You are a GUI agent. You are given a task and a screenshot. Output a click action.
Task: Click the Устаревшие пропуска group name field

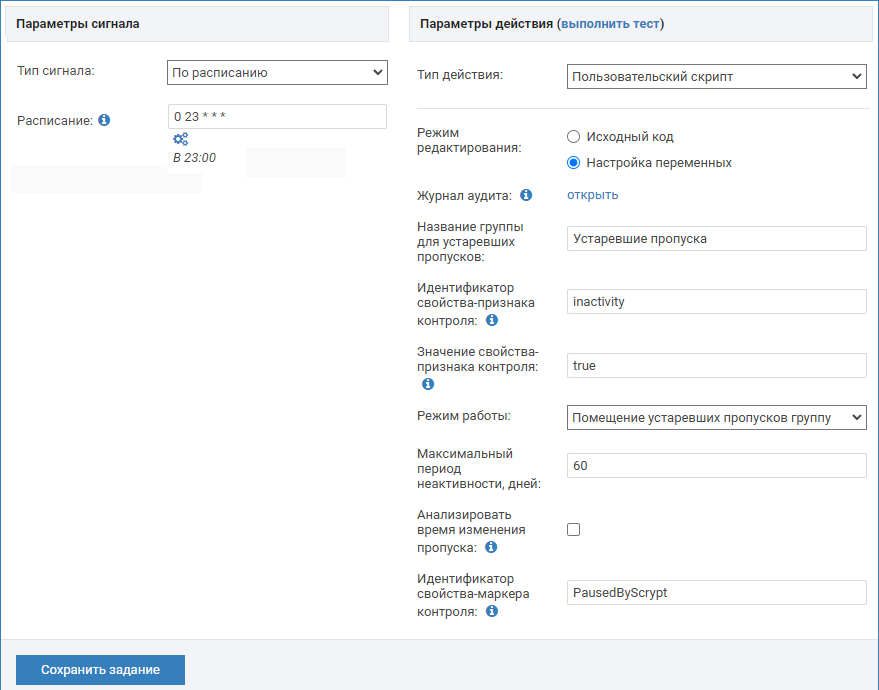pyautogui.click(x=716, y=238)
